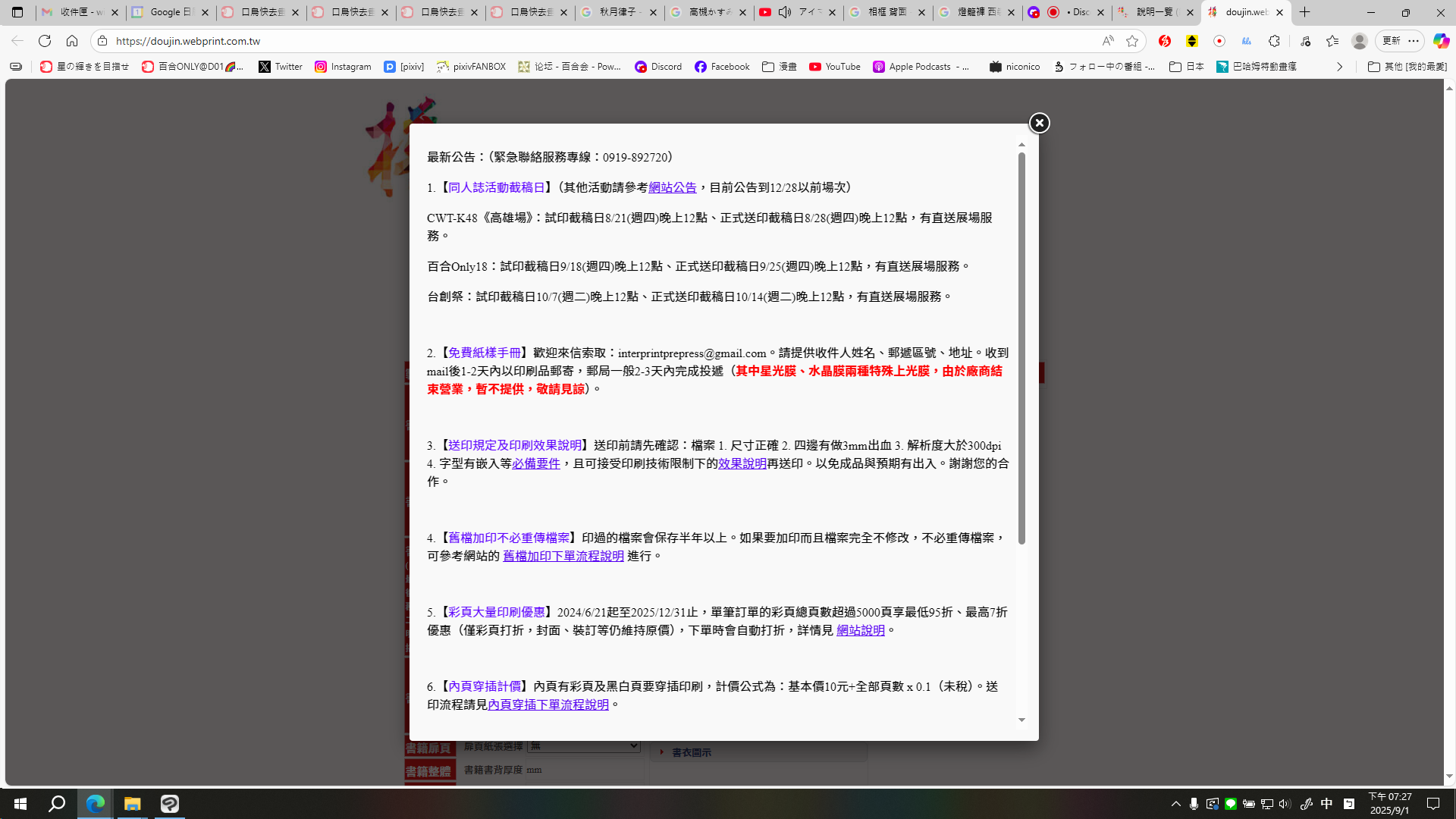1456x819 pixels.
Task: Open the Discord bookmark
Action: click(657, 67)
